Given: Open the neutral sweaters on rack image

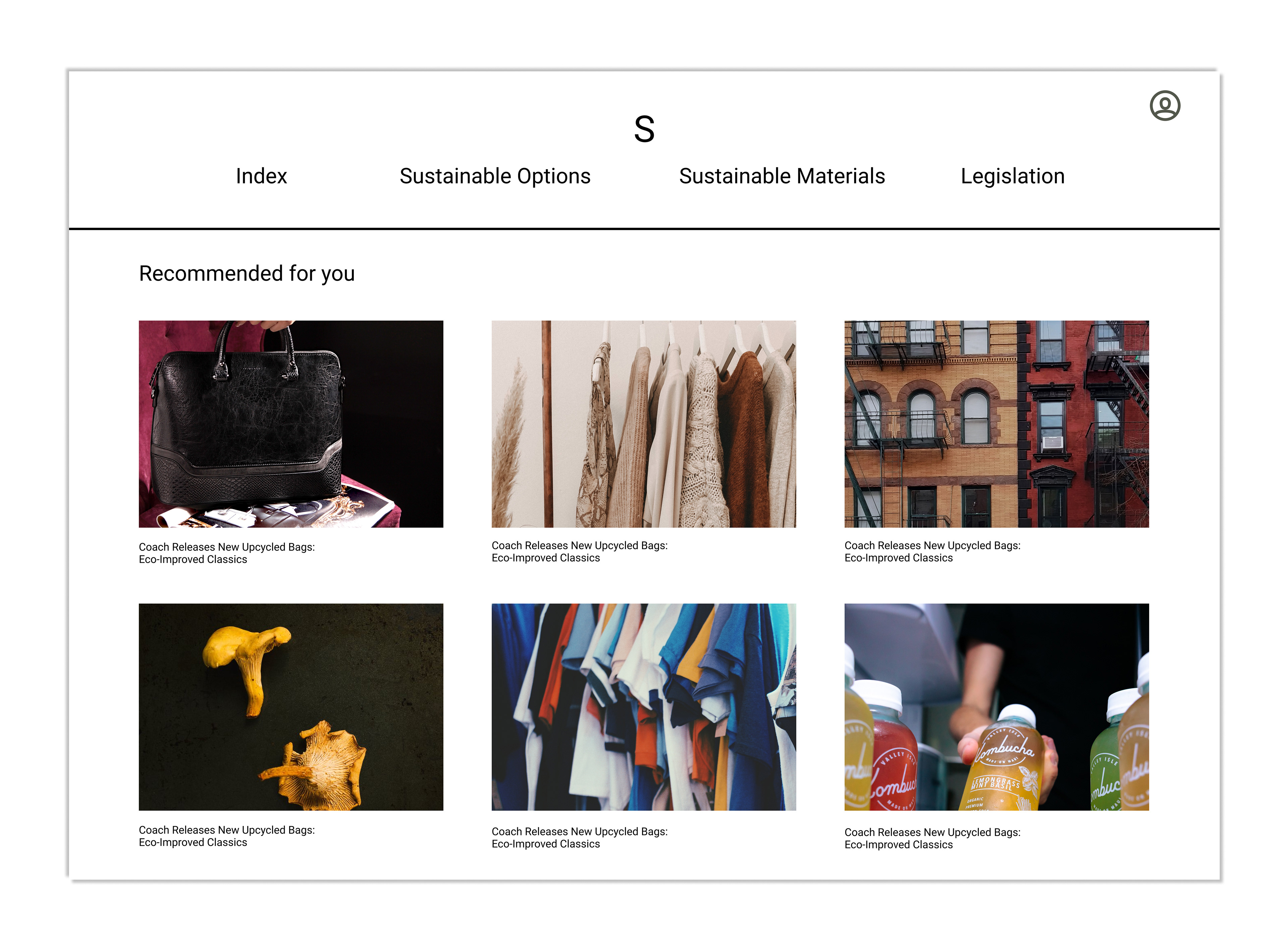Looking at the screenshot, I should [x=644, y=424].
